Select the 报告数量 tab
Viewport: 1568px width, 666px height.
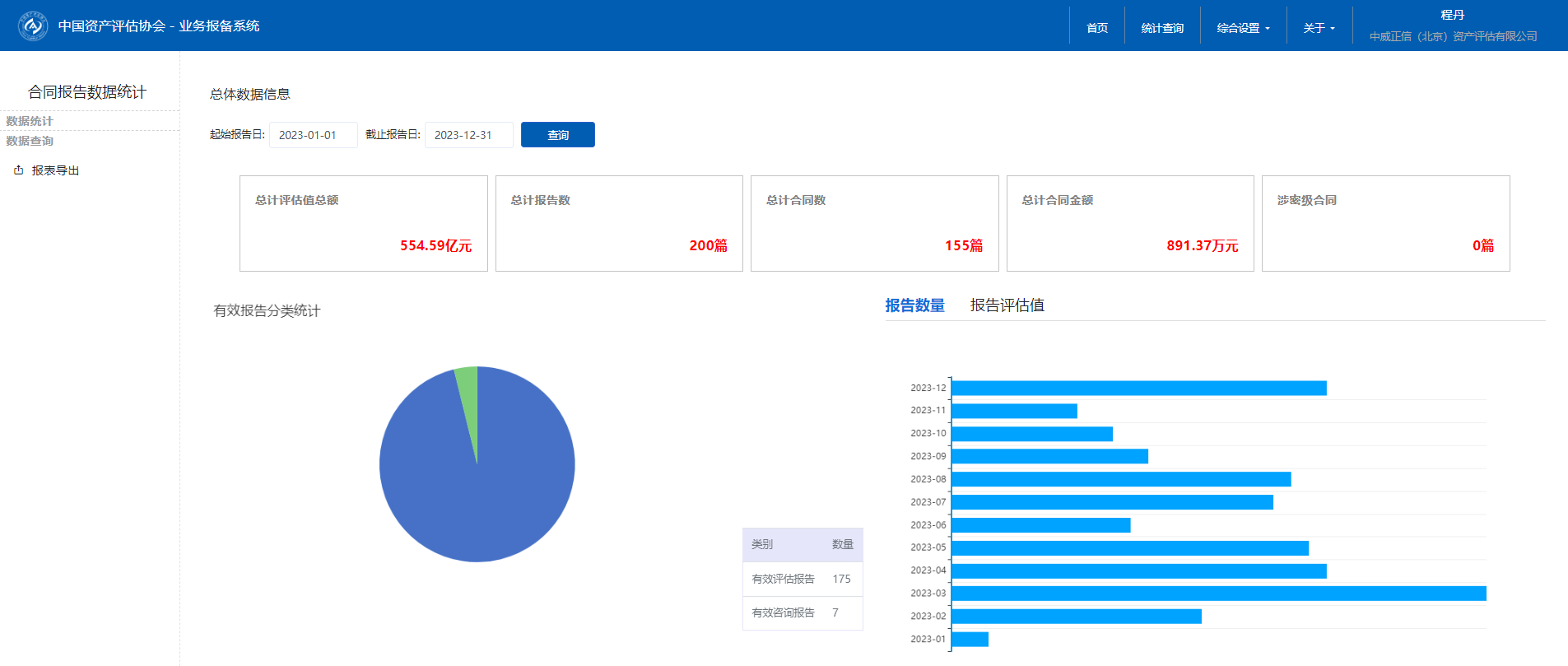coord(914,305)
